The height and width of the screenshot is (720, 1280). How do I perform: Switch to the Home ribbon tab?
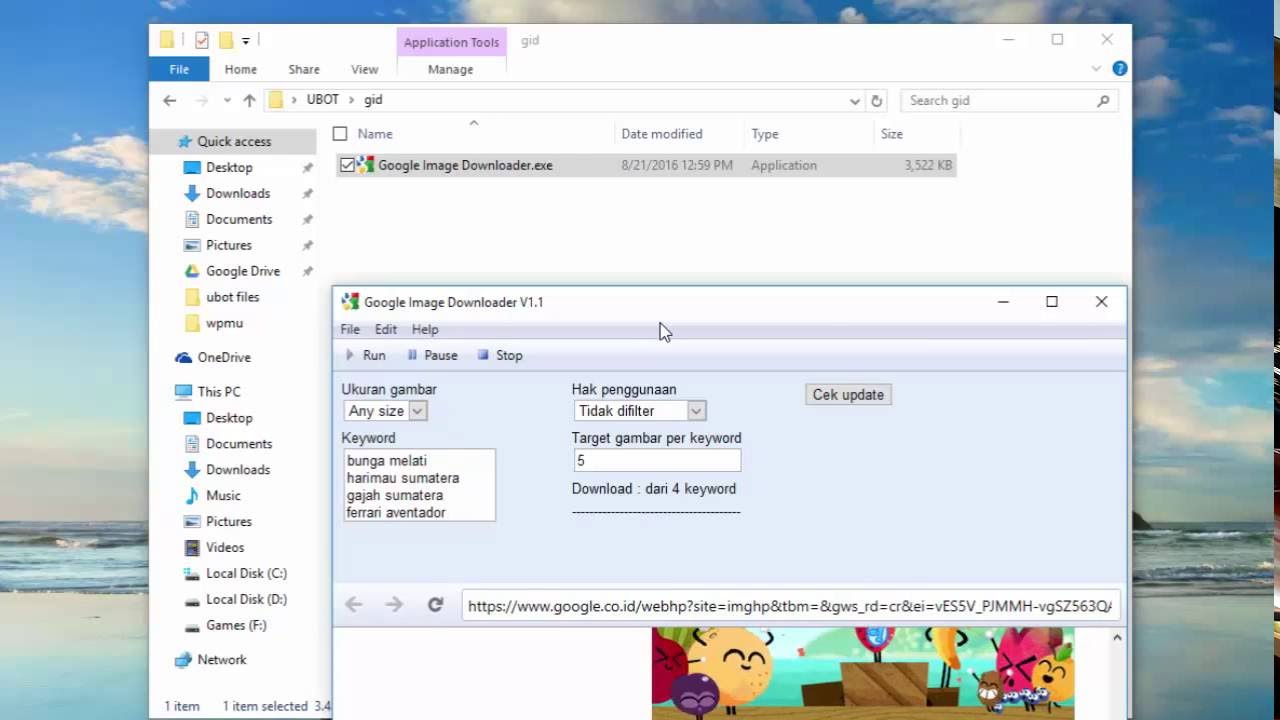[241, 69]
